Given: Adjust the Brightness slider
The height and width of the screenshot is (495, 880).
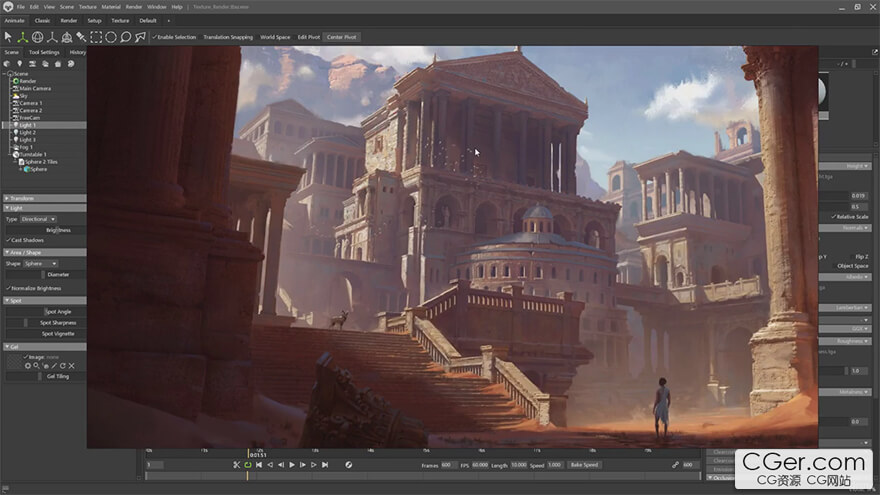Looking at the screenshot, I should click(x=45, y=230).
